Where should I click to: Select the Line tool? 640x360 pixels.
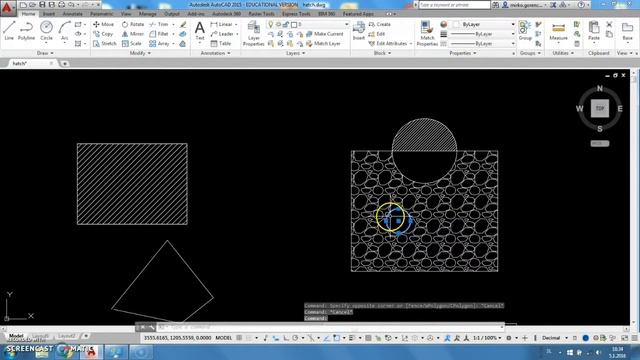click(9, 31)
